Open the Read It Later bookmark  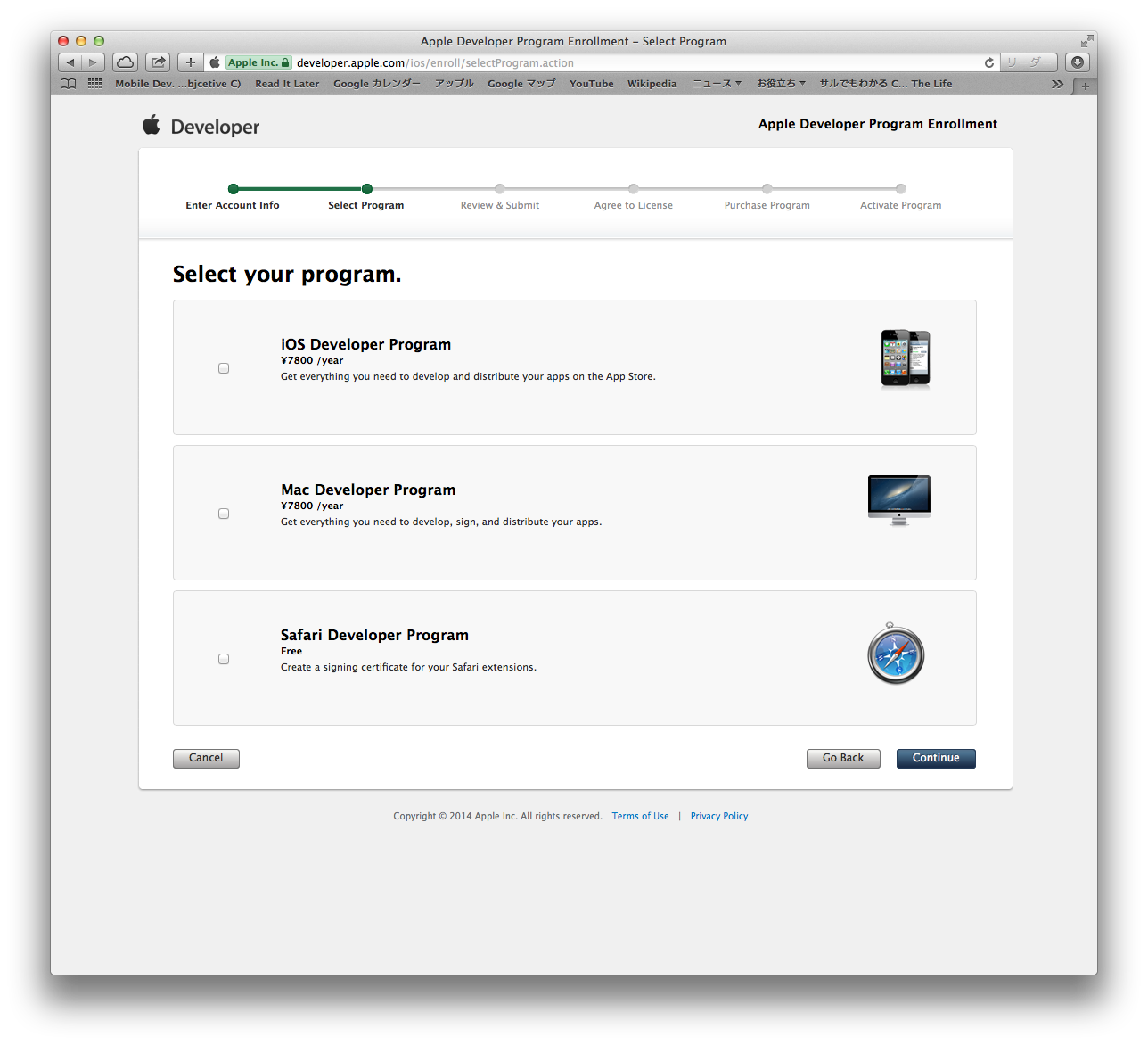click(287, 84)
